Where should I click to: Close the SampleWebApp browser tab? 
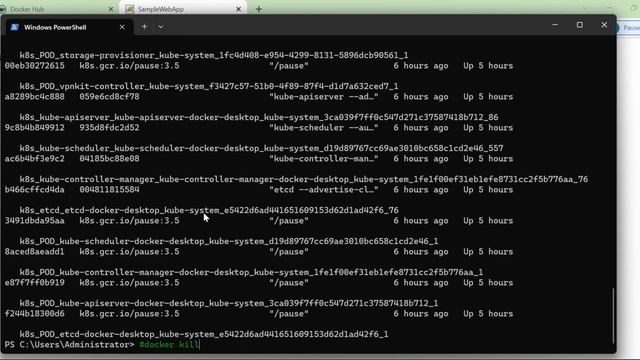(238, 9)
